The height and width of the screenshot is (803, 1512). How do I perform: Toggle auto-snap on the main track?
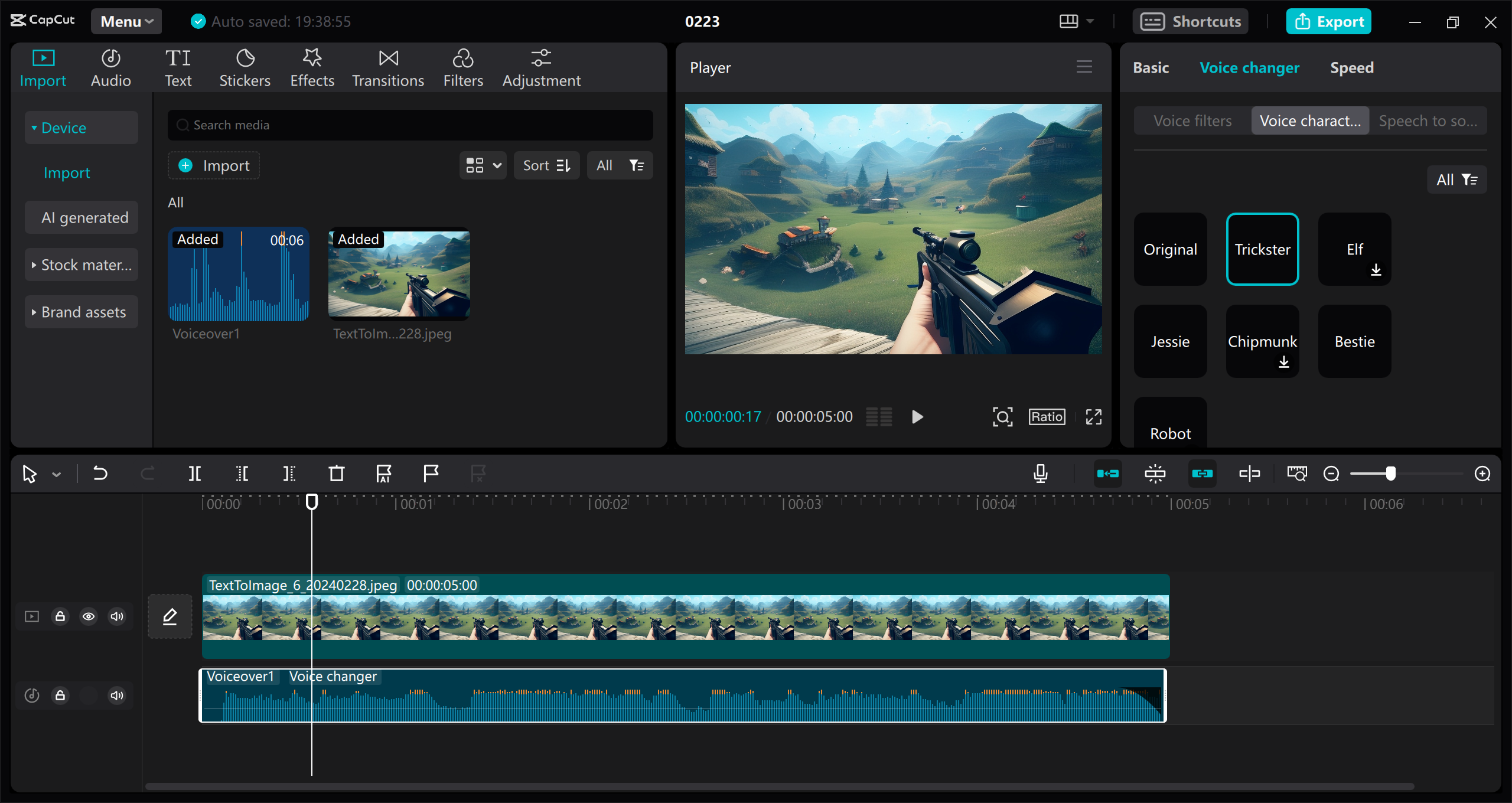(x=1109, y=473)
